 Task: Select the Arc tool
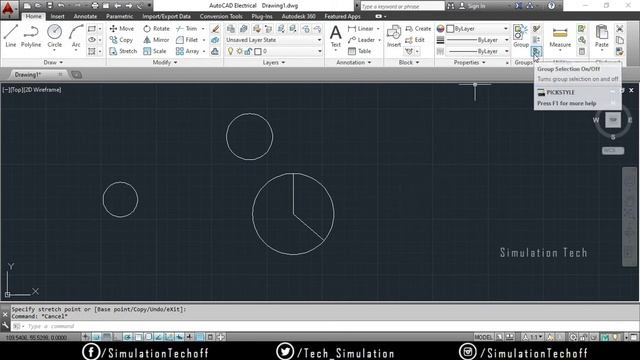pyautogui.click(x=76, y=36)
